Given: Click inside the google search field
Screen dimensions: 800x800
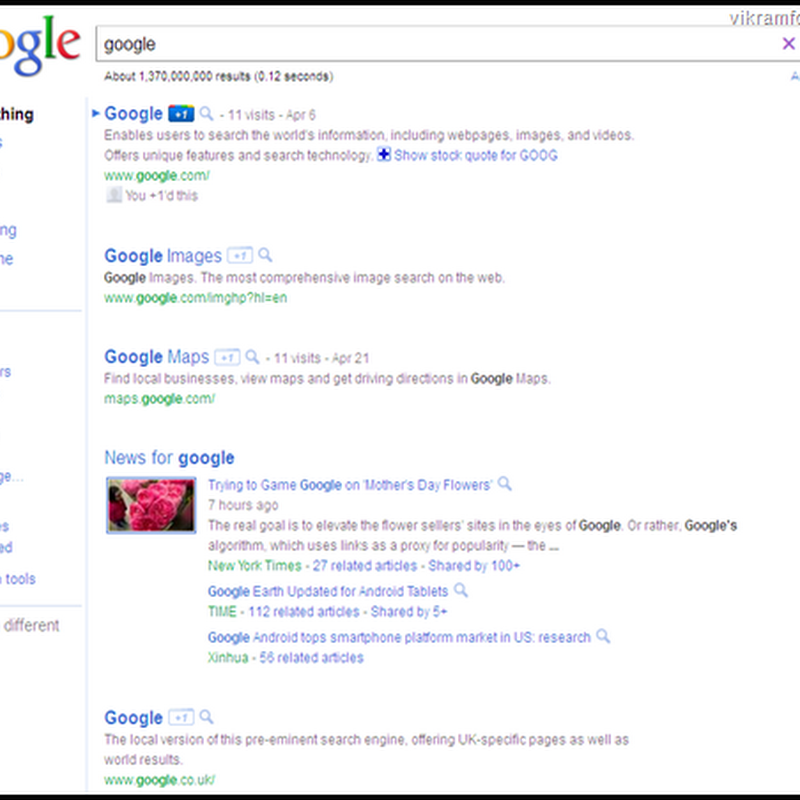Looking at the screenshot, I should click(439, 44).
